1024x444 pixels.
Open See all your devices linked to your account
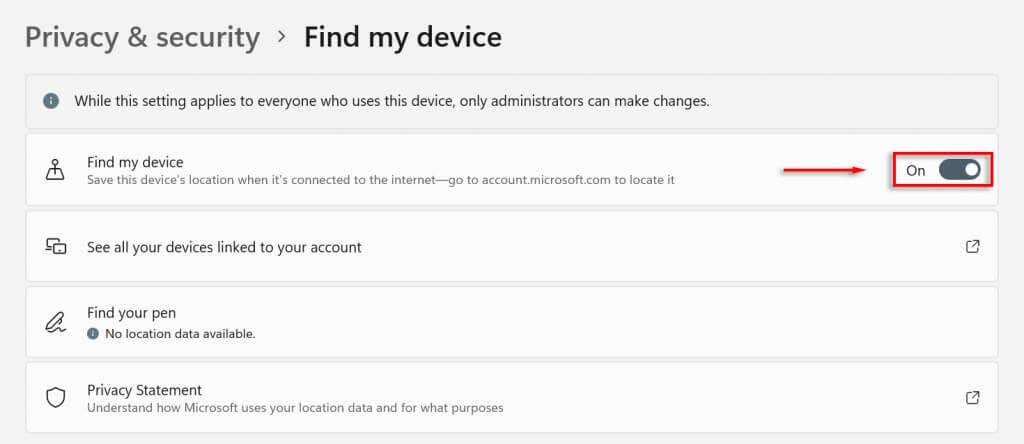click(x=224, y=246)
